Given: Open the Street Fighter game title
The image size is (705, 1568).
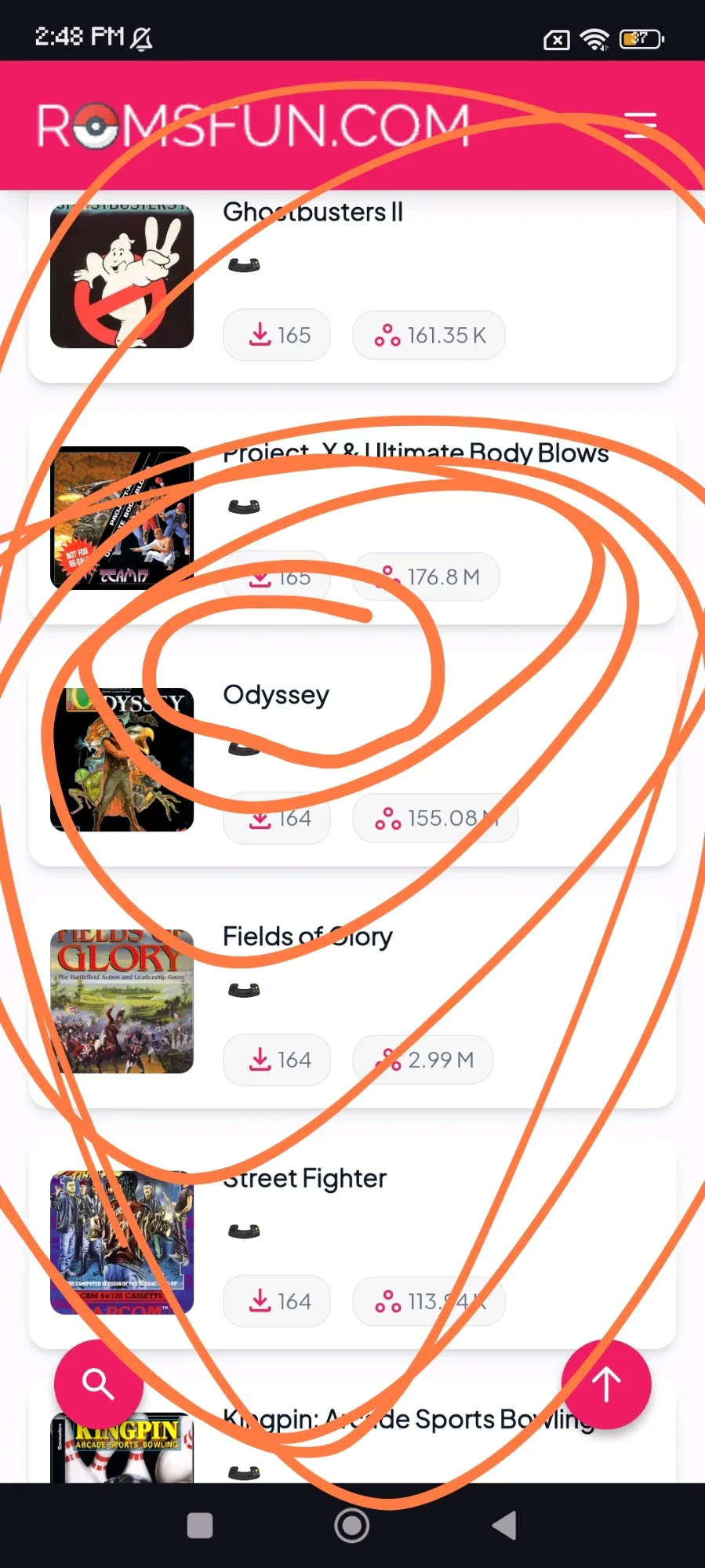Looking at the screenshot, I should 304,1178.
